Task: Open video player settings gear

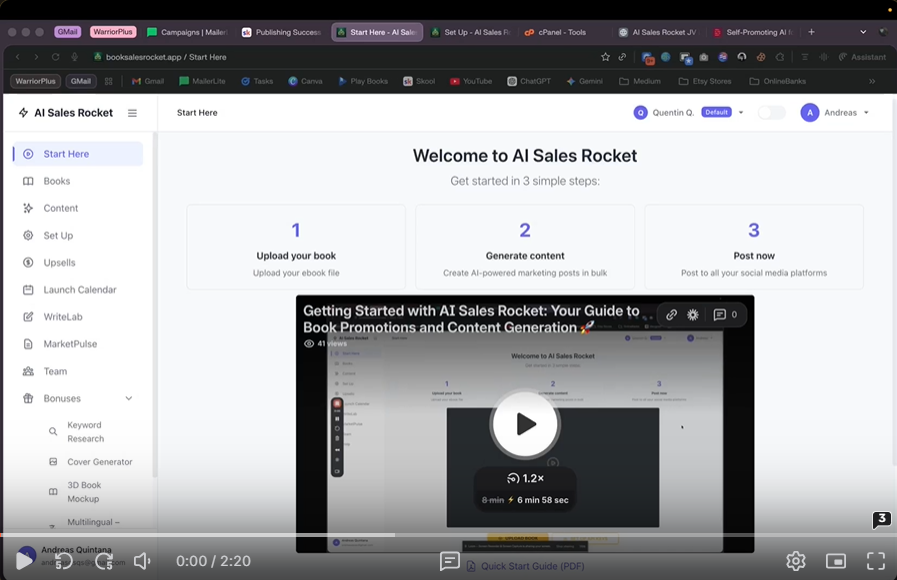Action: 796,561
